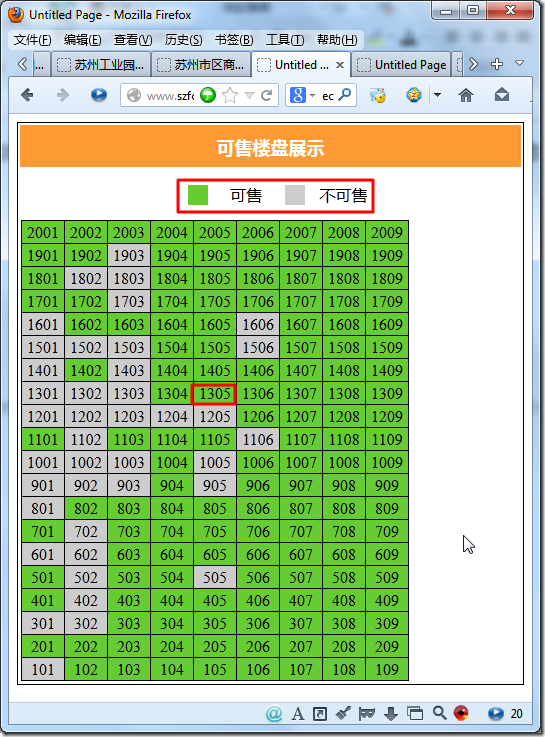Close the active Untitled tab
The height and width of the screenshot is (737, 545).
pyautogui.click(x=340, y=65)
